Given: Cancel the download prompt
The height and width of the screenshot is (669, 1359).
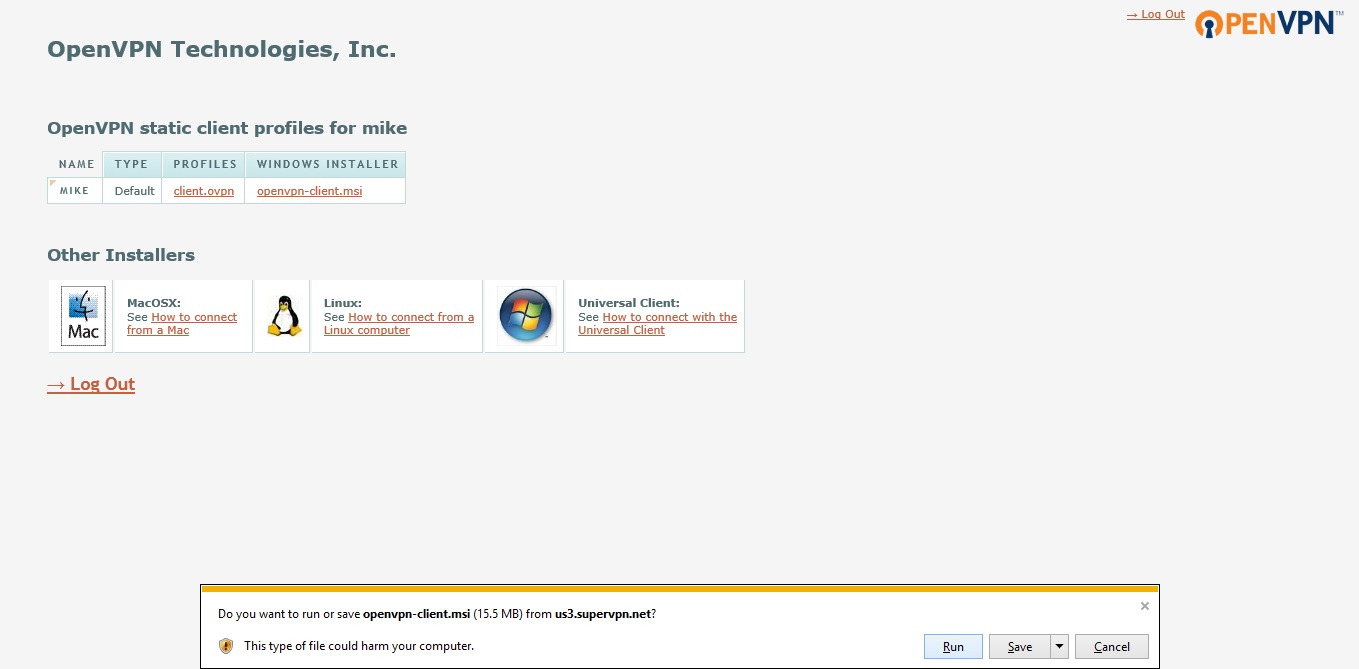Looking at the screenshot, I should [1112, 646].
